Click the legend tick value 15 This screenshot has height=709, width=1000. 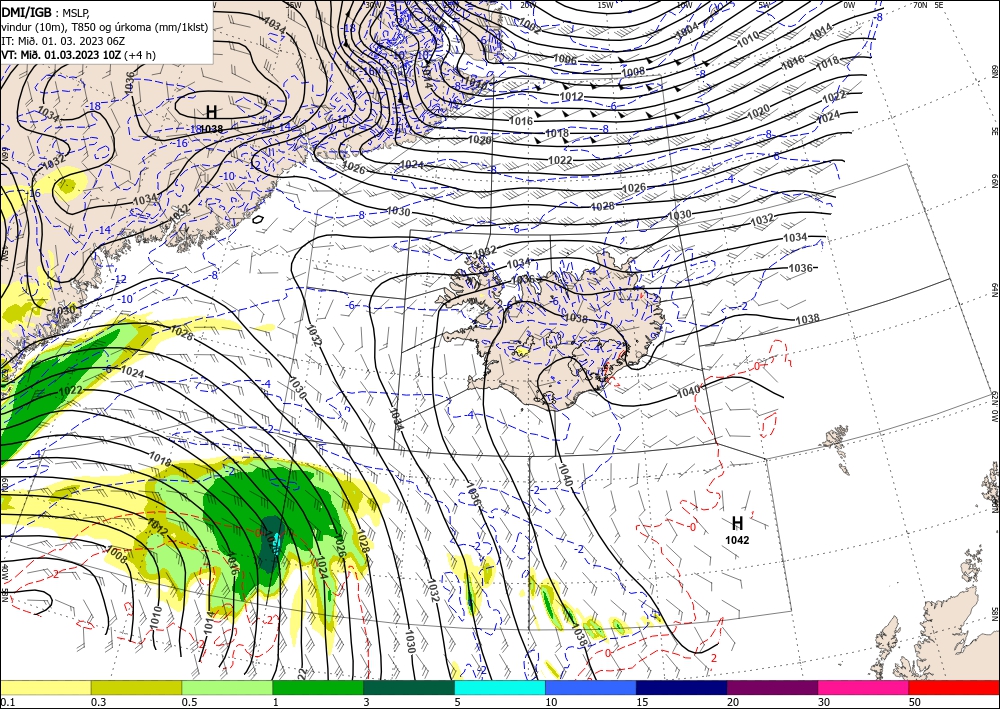642,702
